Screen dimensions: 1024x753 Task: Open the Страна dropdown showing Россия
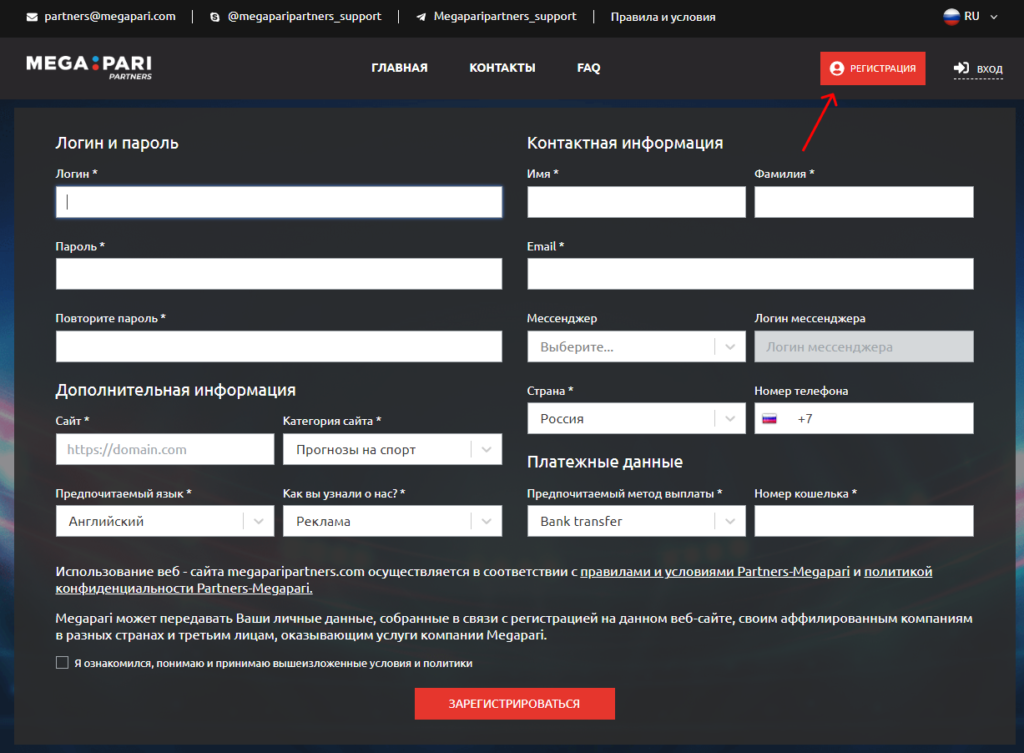coord(636,419)
